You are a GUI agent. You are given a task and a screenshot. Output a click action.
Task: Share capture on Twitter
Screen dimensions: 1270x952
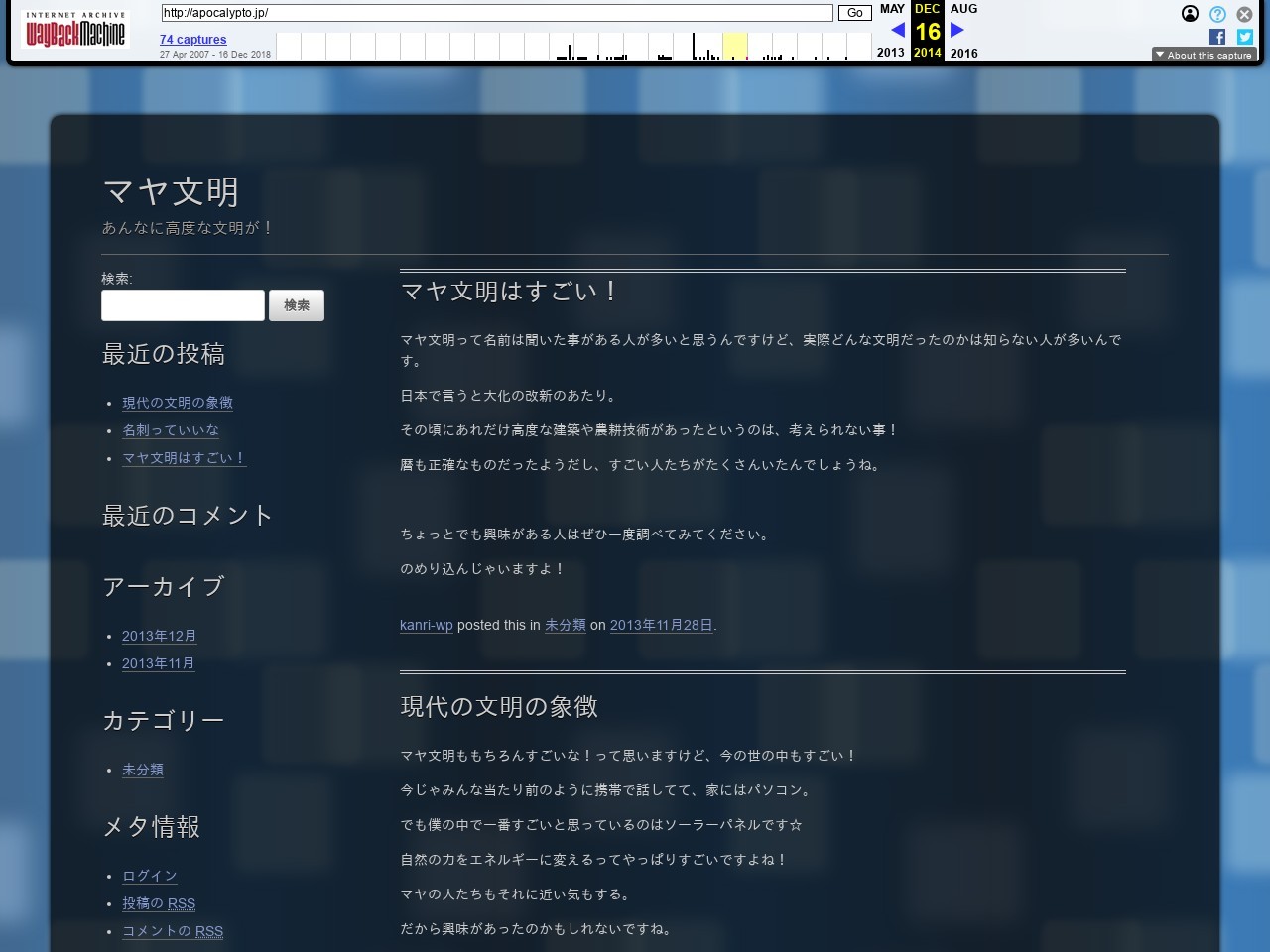[1244, 37]
